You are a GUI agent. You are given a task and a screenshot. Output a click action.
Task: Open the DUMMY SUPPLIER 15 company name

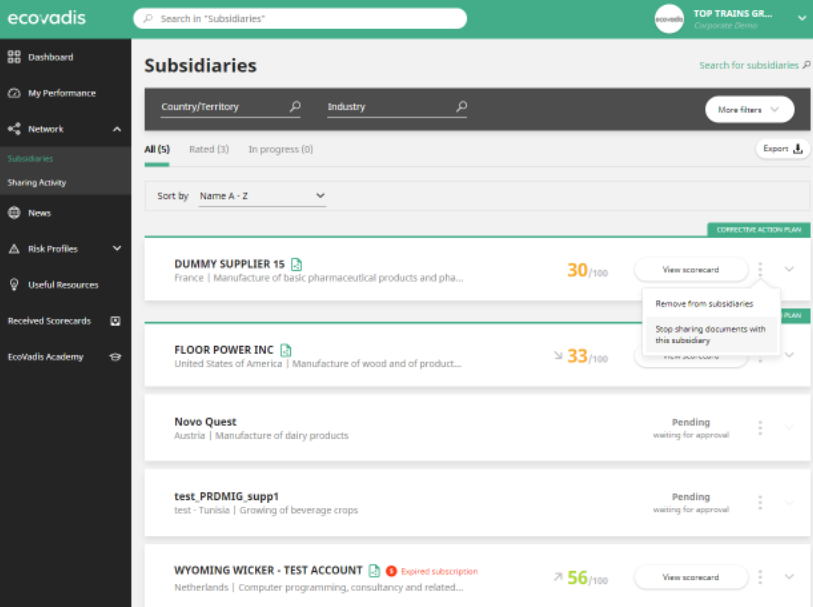click(x=229, y=264)
